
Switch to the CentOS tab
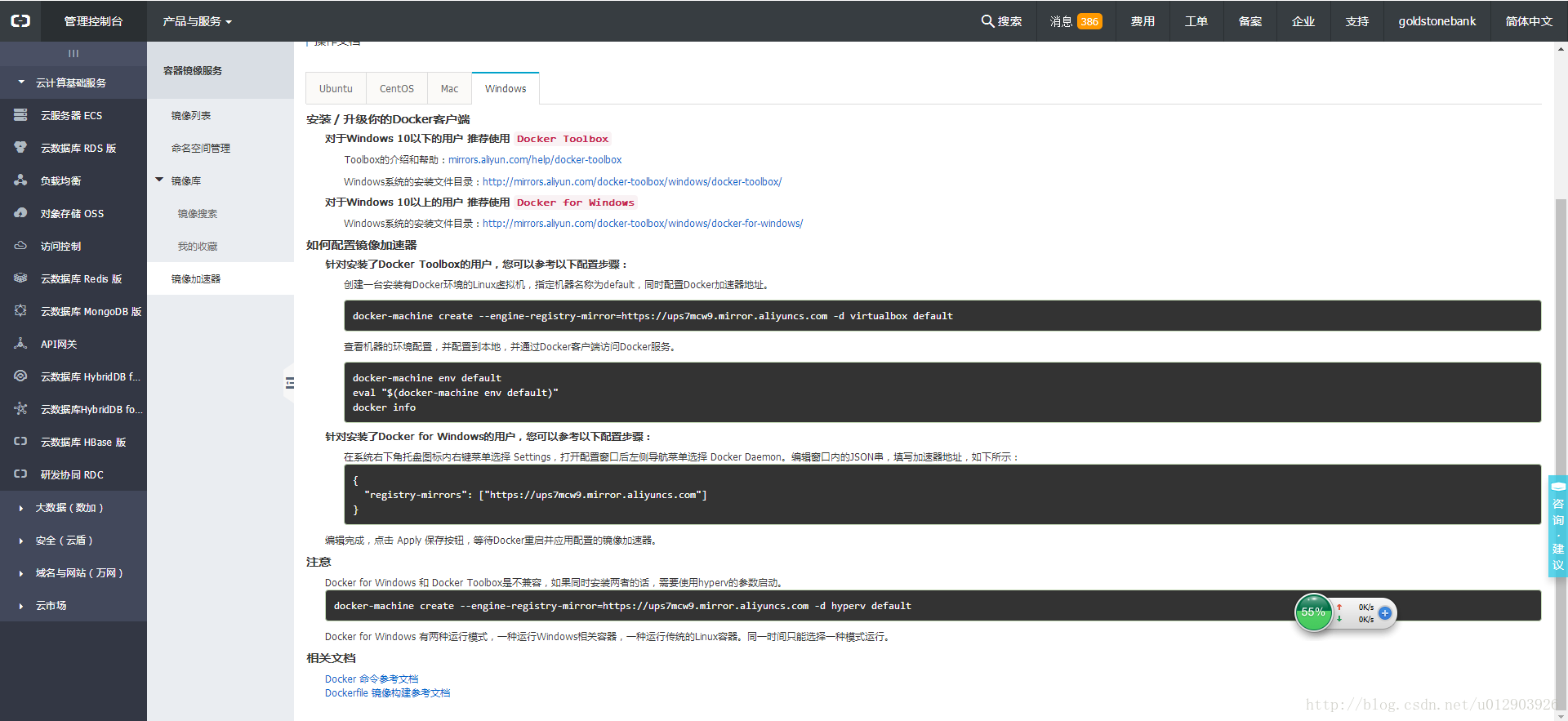(397, 88)
